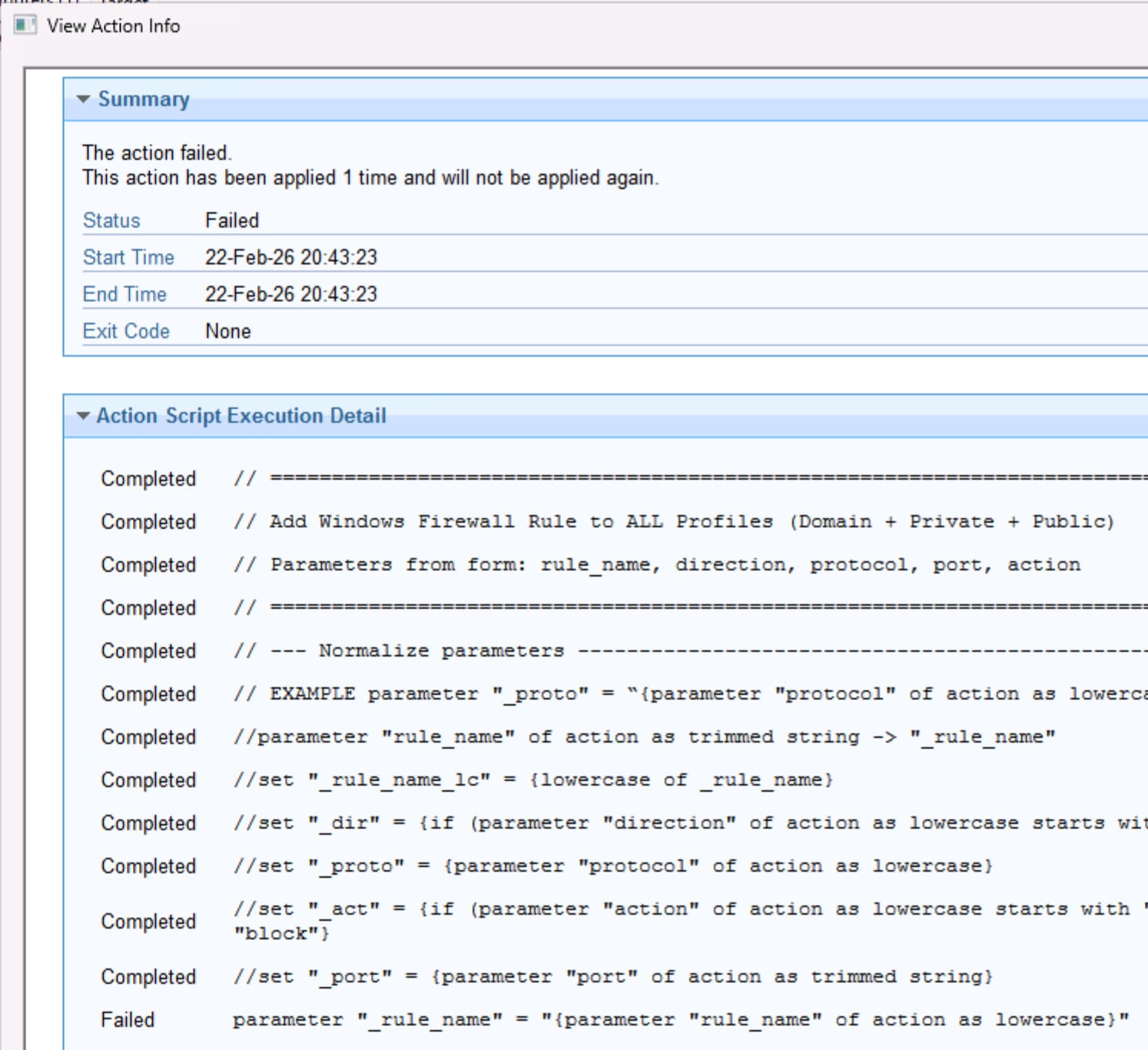The height and width of the screenshot is (1050, 1148).
Task: Click the Summary header title
Action: [143, 99]
